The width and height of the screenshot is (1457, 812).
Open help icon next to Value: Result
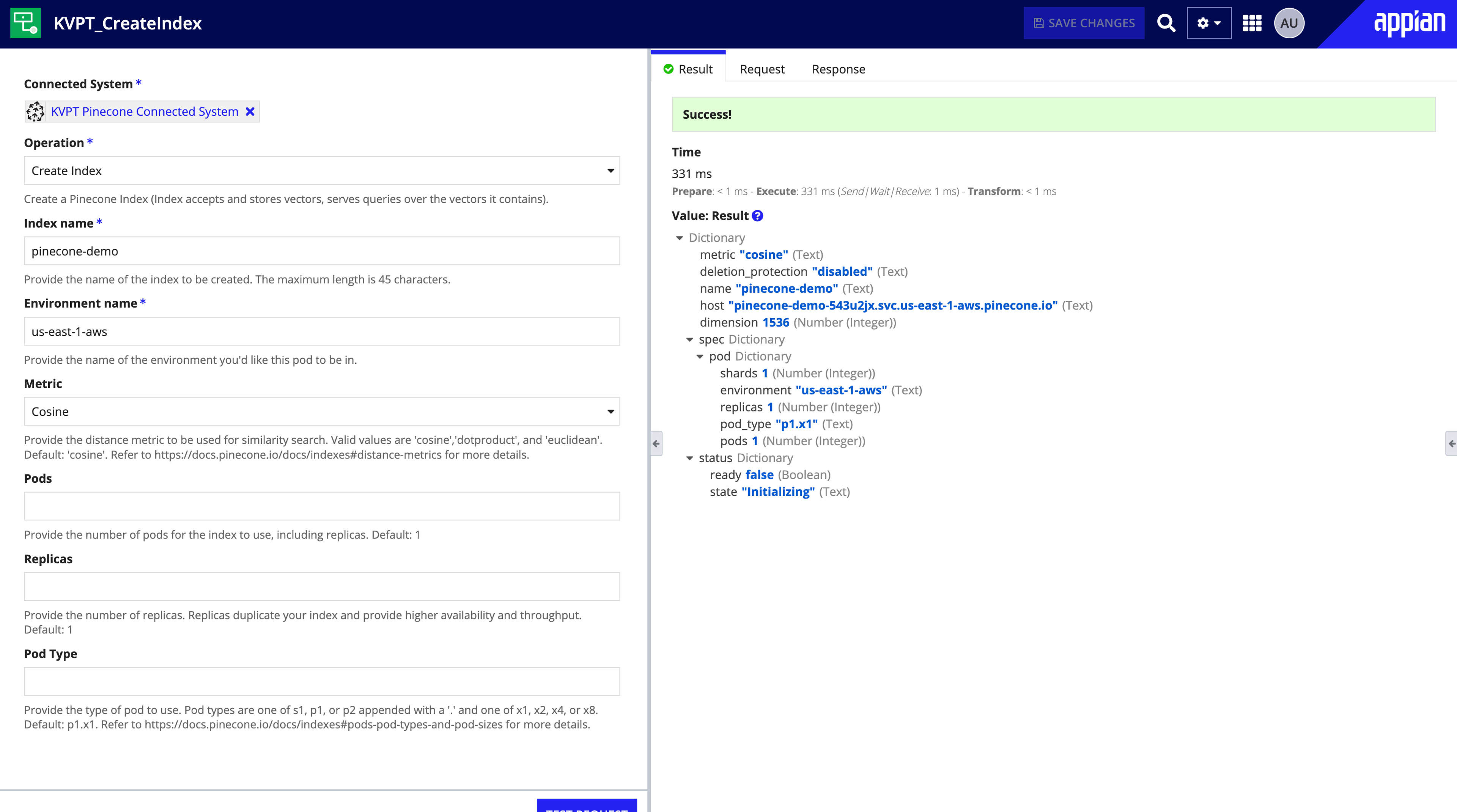point(757,215)
